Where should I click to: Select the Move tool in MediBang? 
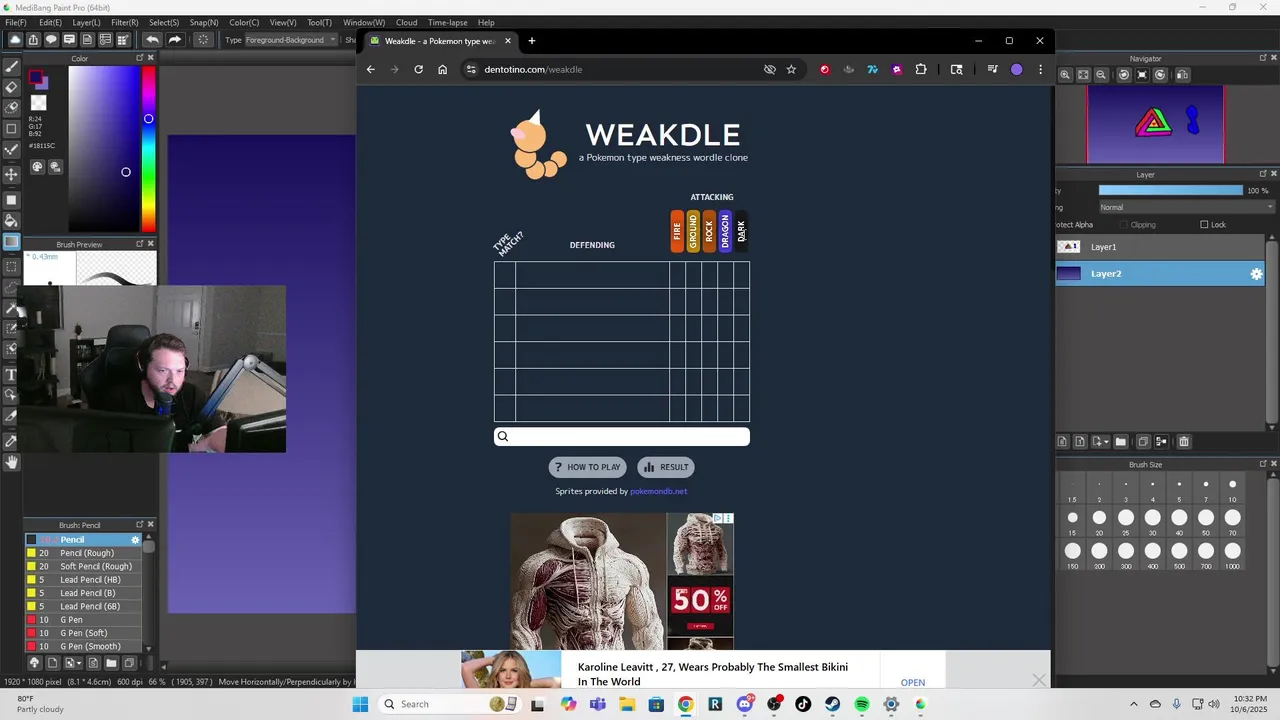[x=12, y=174]
